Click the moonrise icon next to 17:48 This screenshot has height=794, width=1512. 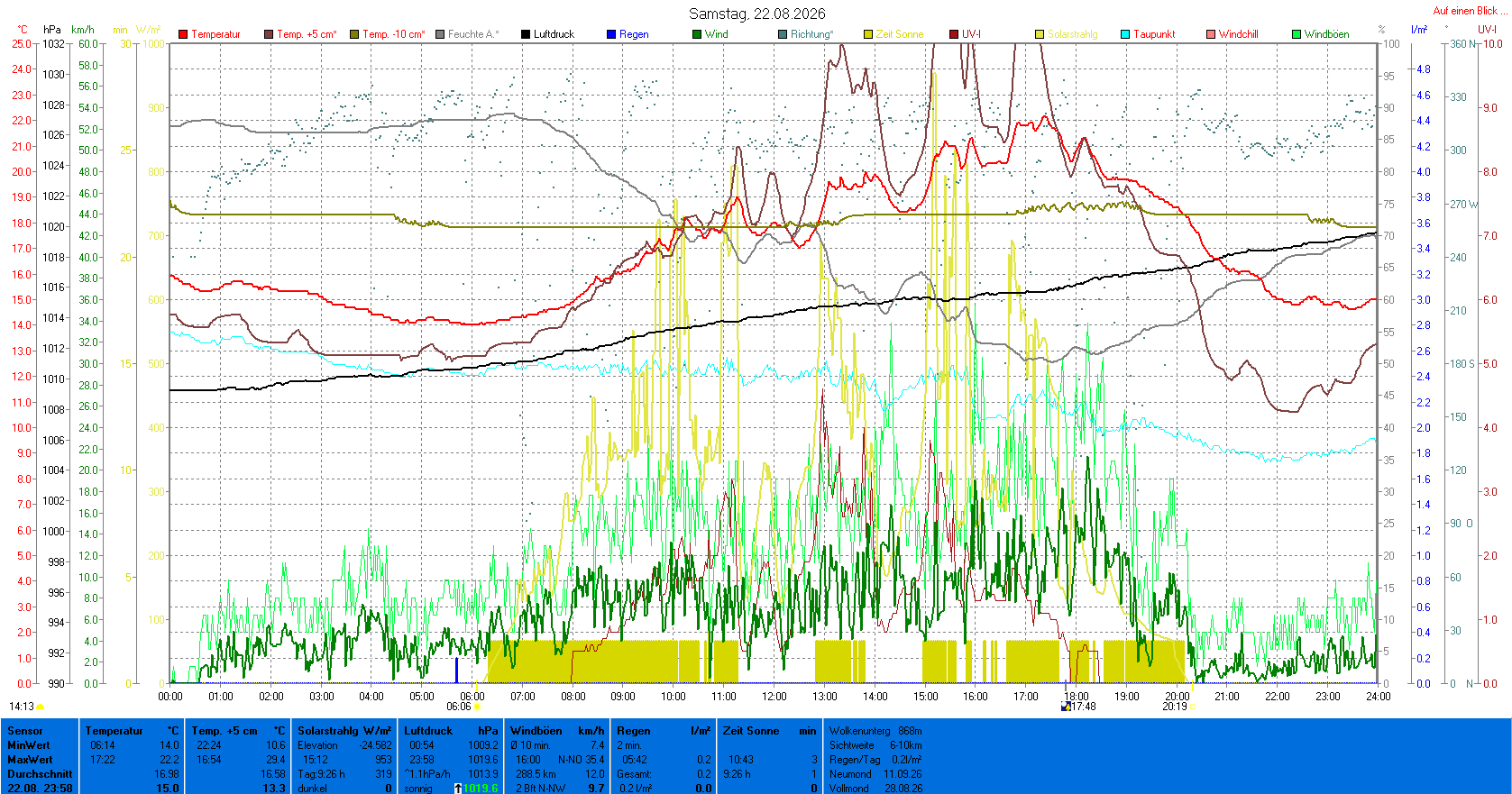pyautogui.click(x=1067, y=707)
